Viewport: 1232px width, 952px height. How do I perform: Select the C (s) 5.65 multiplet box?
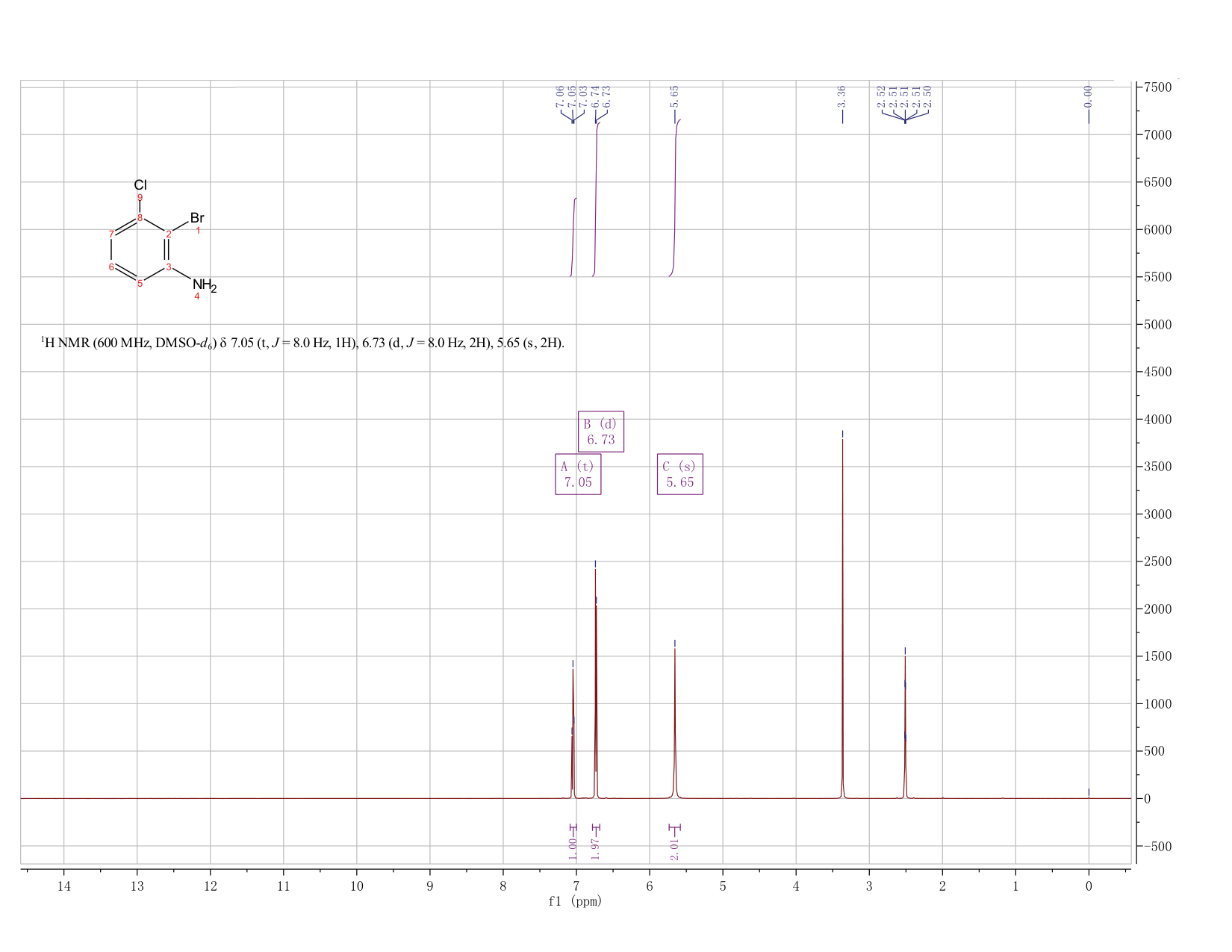point(680,474)
